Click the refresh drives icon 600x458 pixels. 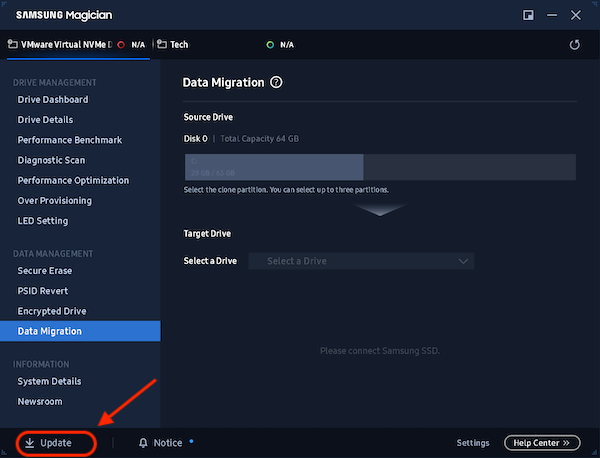point(574,45)
